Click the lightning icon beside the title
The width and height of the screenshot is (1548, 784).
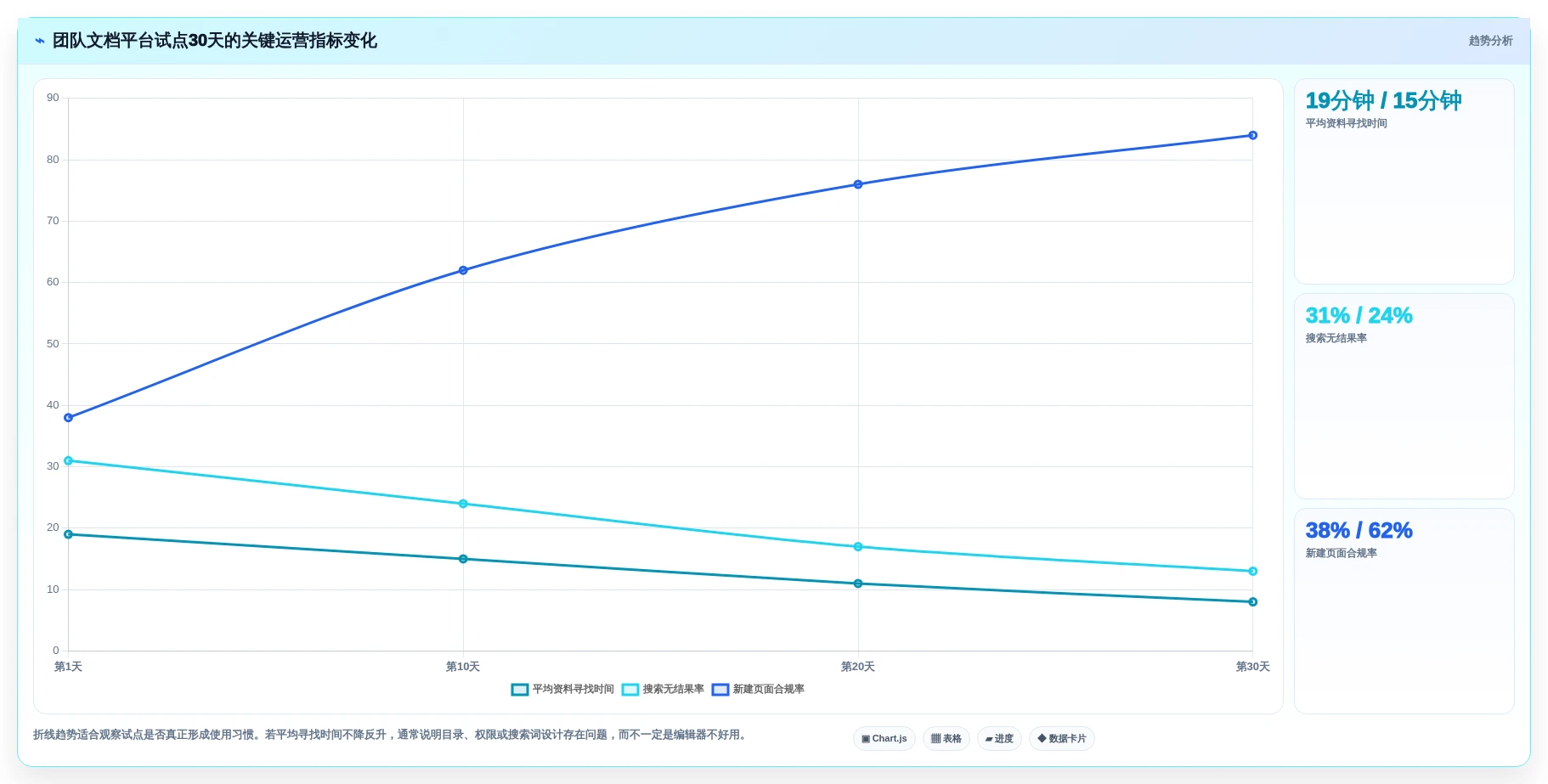[x=40, y=41]
